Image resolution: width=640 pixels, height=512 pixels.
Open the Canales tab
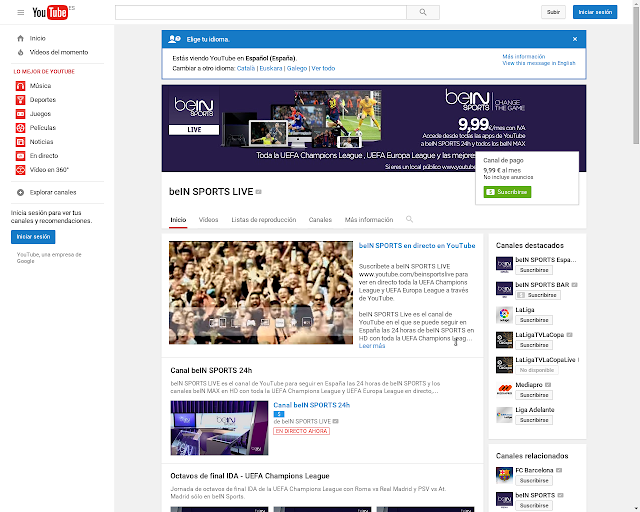320,220
